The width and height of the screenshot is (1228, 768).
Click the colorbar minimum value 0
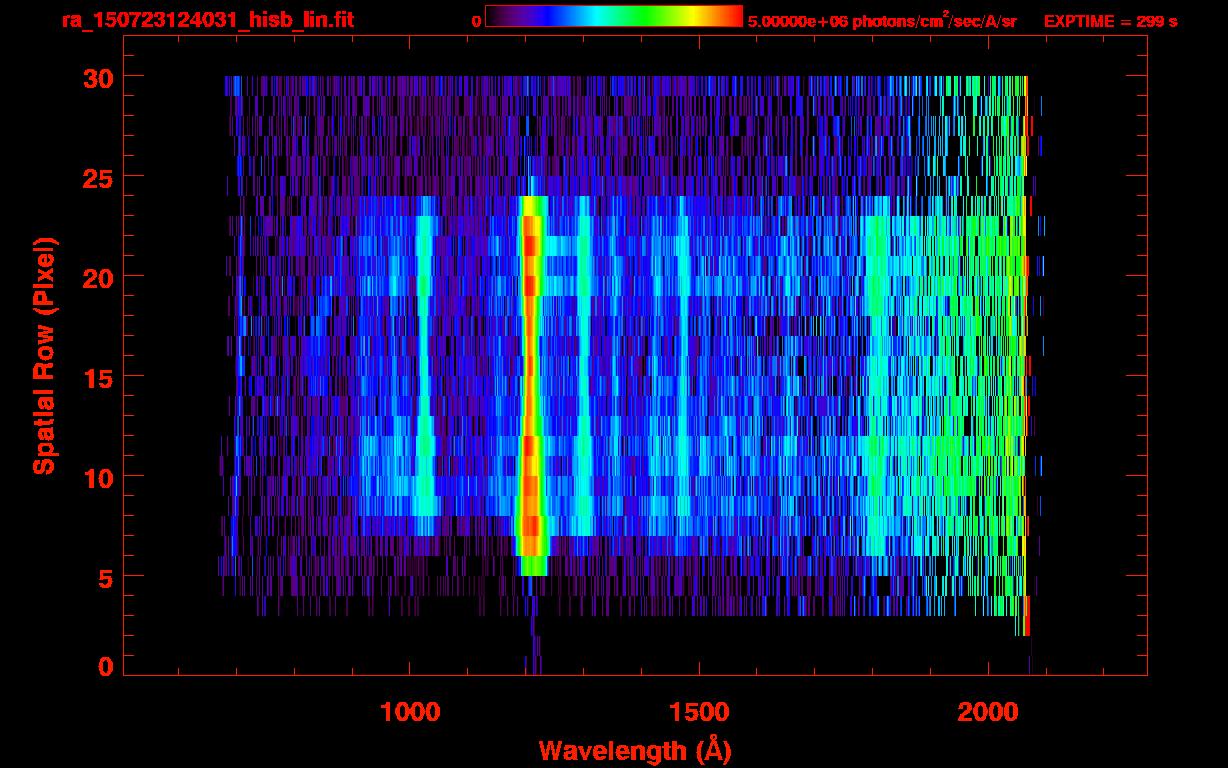coord(476,21)
